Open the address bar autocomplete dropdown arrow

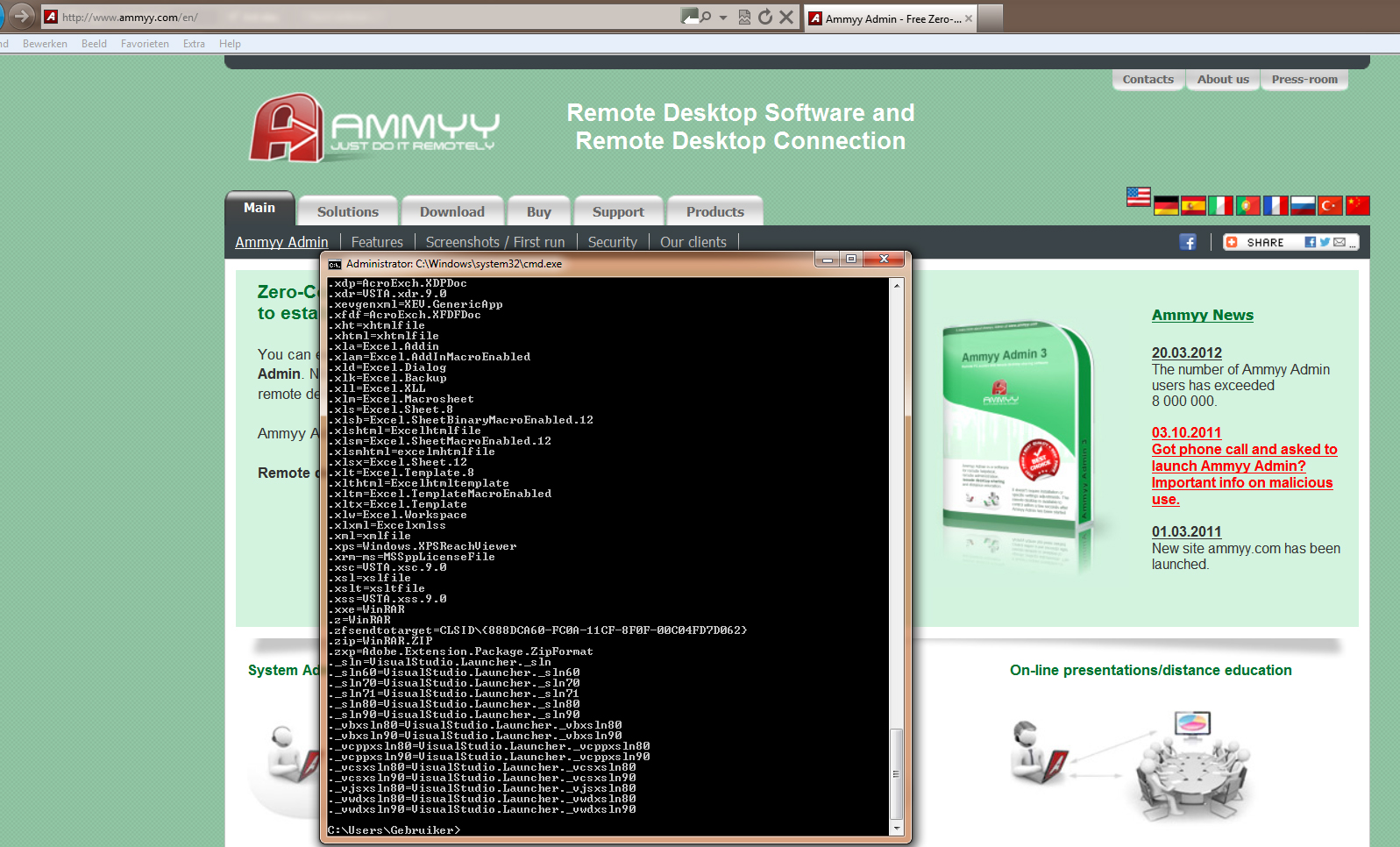(x=723, y=18)
